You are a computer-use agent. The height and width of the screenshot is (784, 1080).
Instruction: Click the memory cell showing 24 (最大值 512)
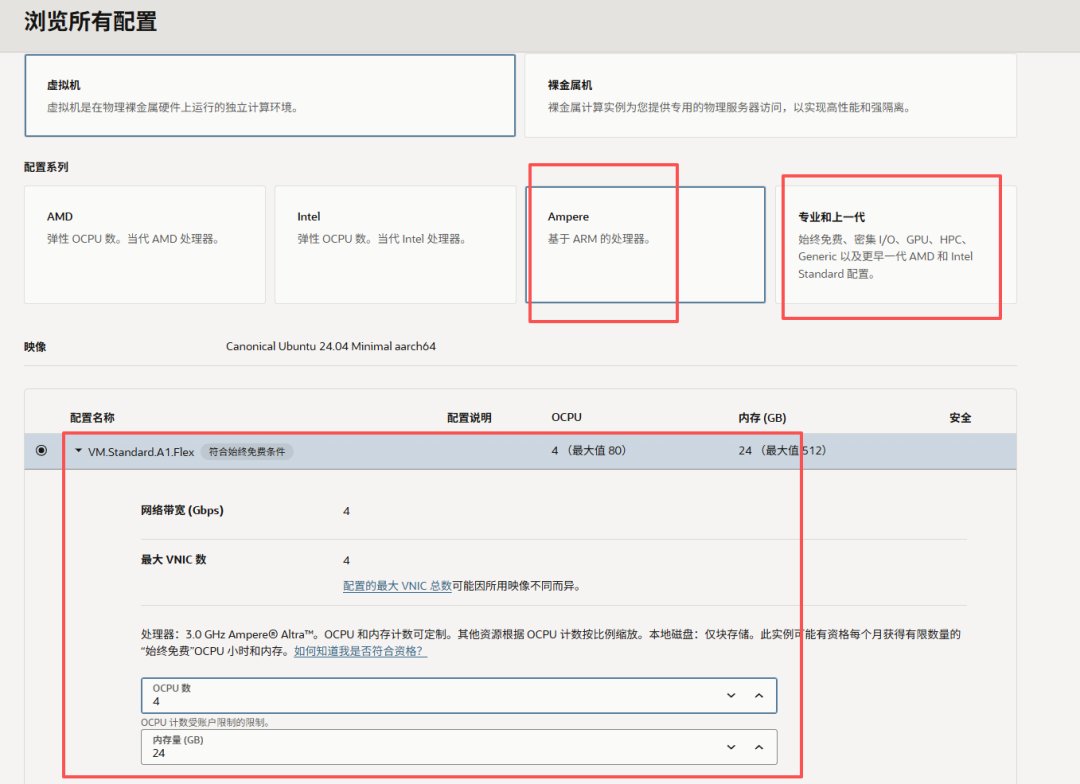point(782,451)
